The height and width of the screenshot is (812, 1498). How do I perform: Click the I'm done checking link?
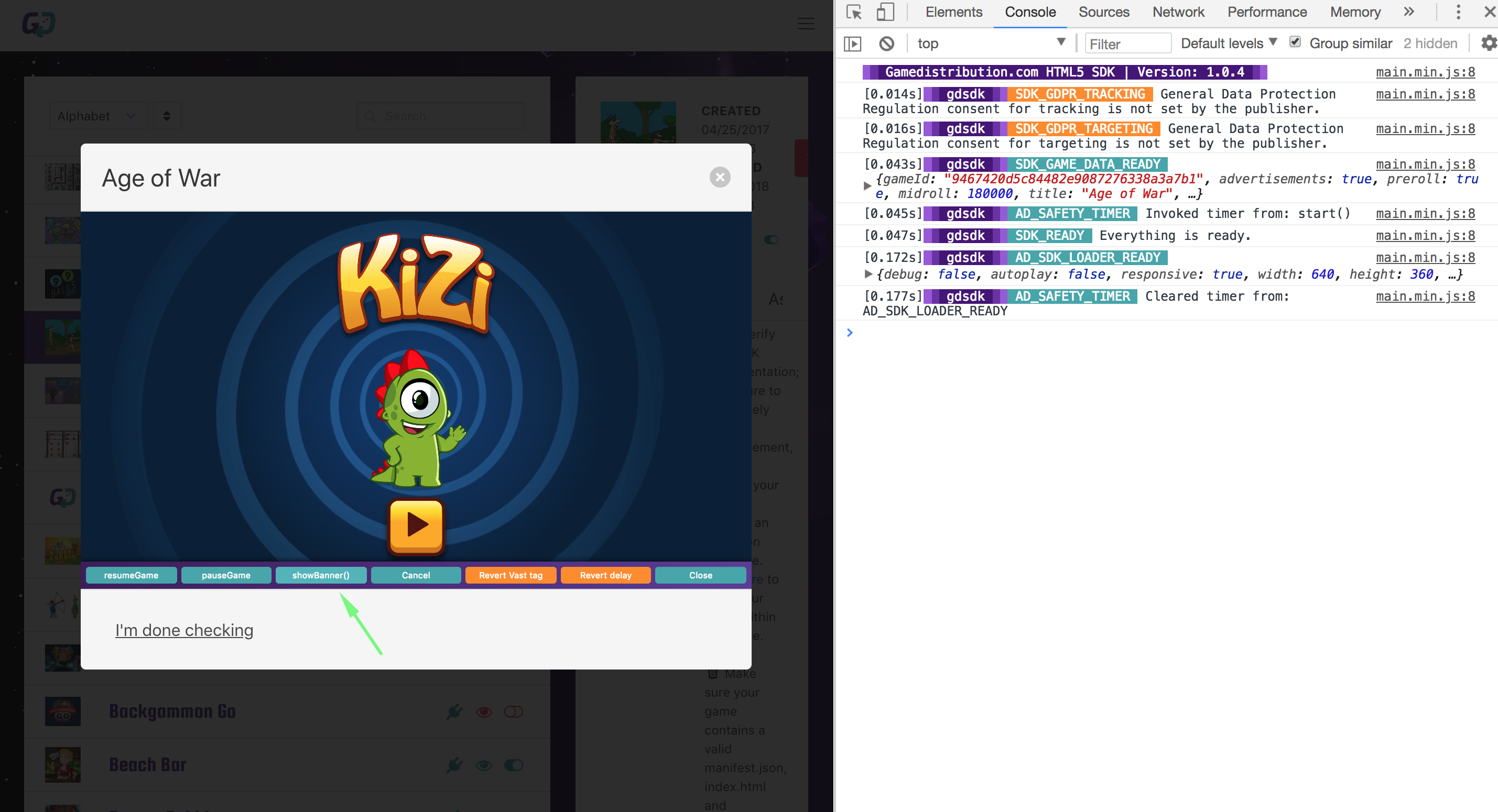coord(184,630)
